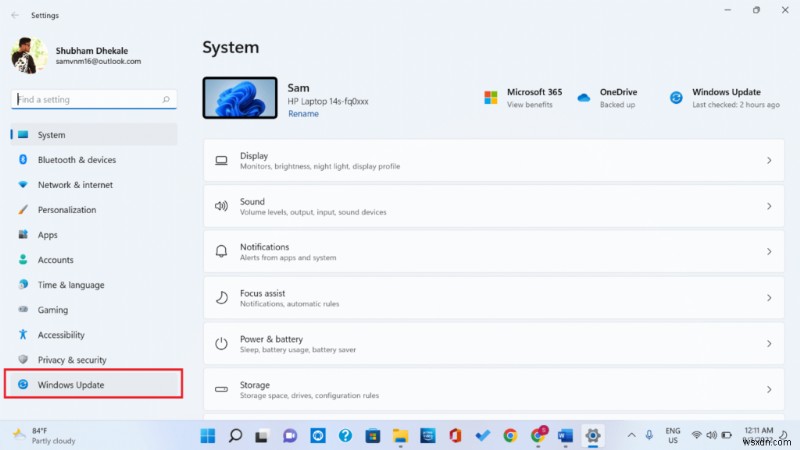
Task: Open File Explorer from the taskbar
Action: (401, 436)
